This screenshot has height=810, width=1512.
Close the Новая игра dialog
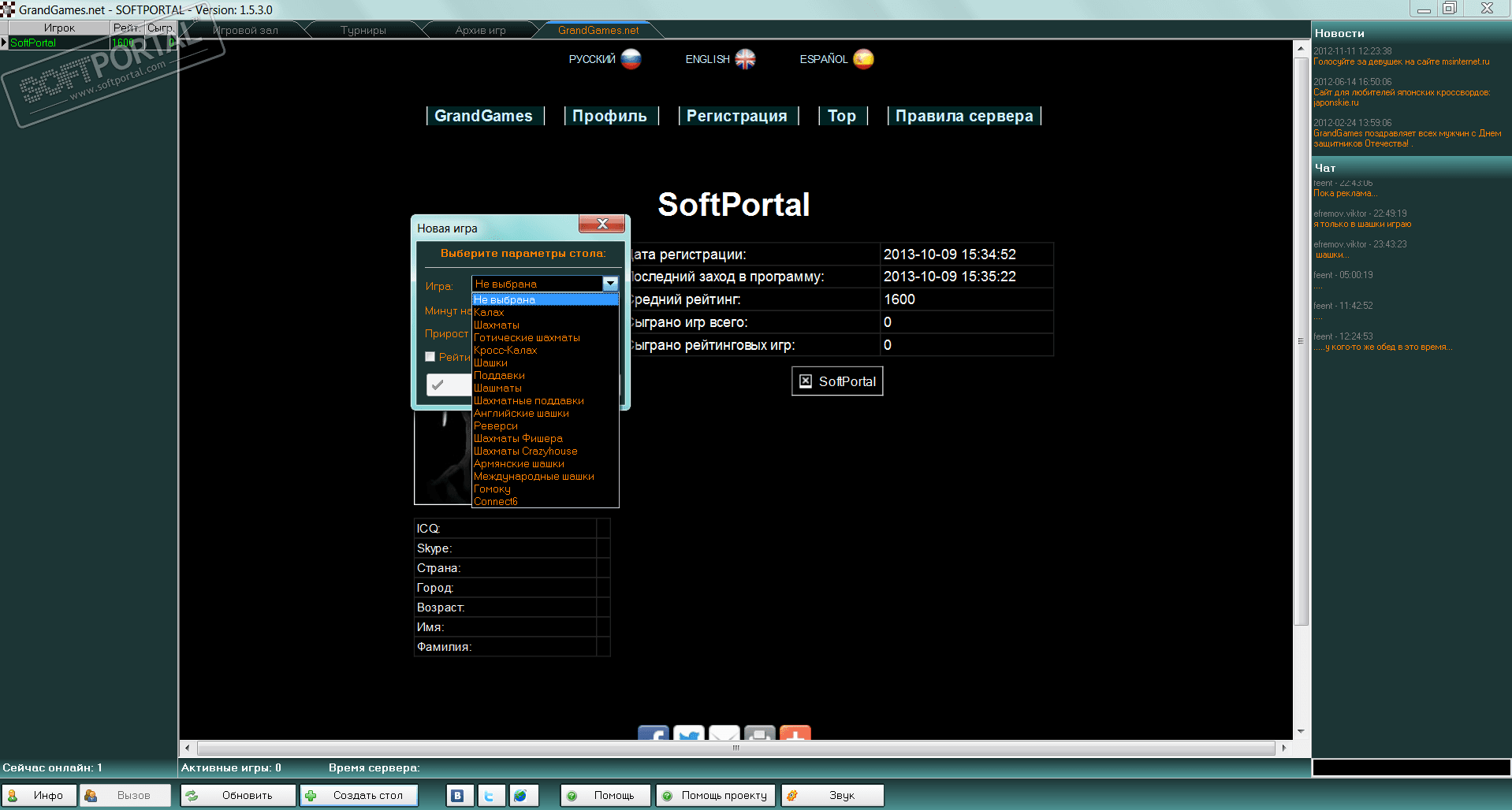pos(602,224)
